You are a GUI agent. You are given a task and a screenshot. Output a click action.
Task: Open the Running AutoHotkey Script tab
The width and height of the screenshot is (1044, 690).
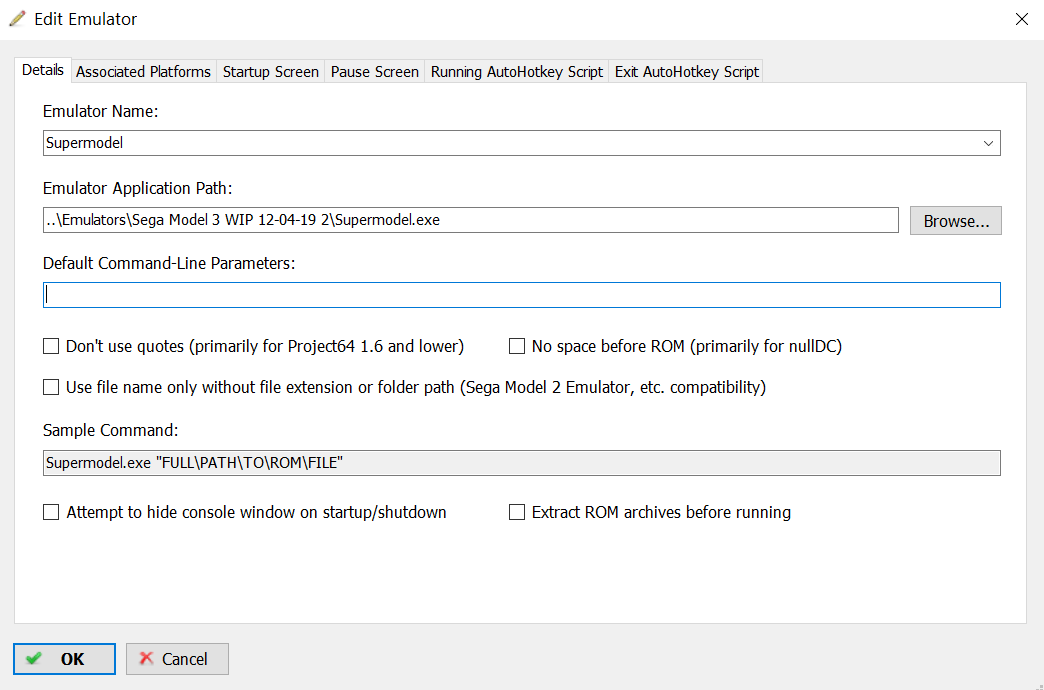click(x=517, y=72)
